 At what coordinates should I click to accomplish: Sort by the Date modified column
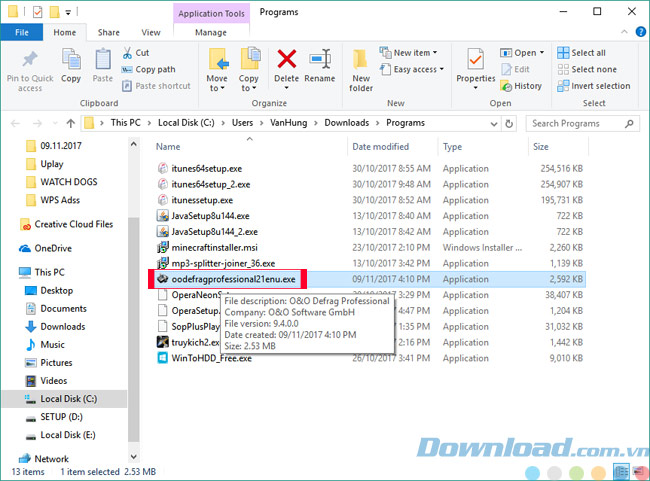click(x=380, y=146)
